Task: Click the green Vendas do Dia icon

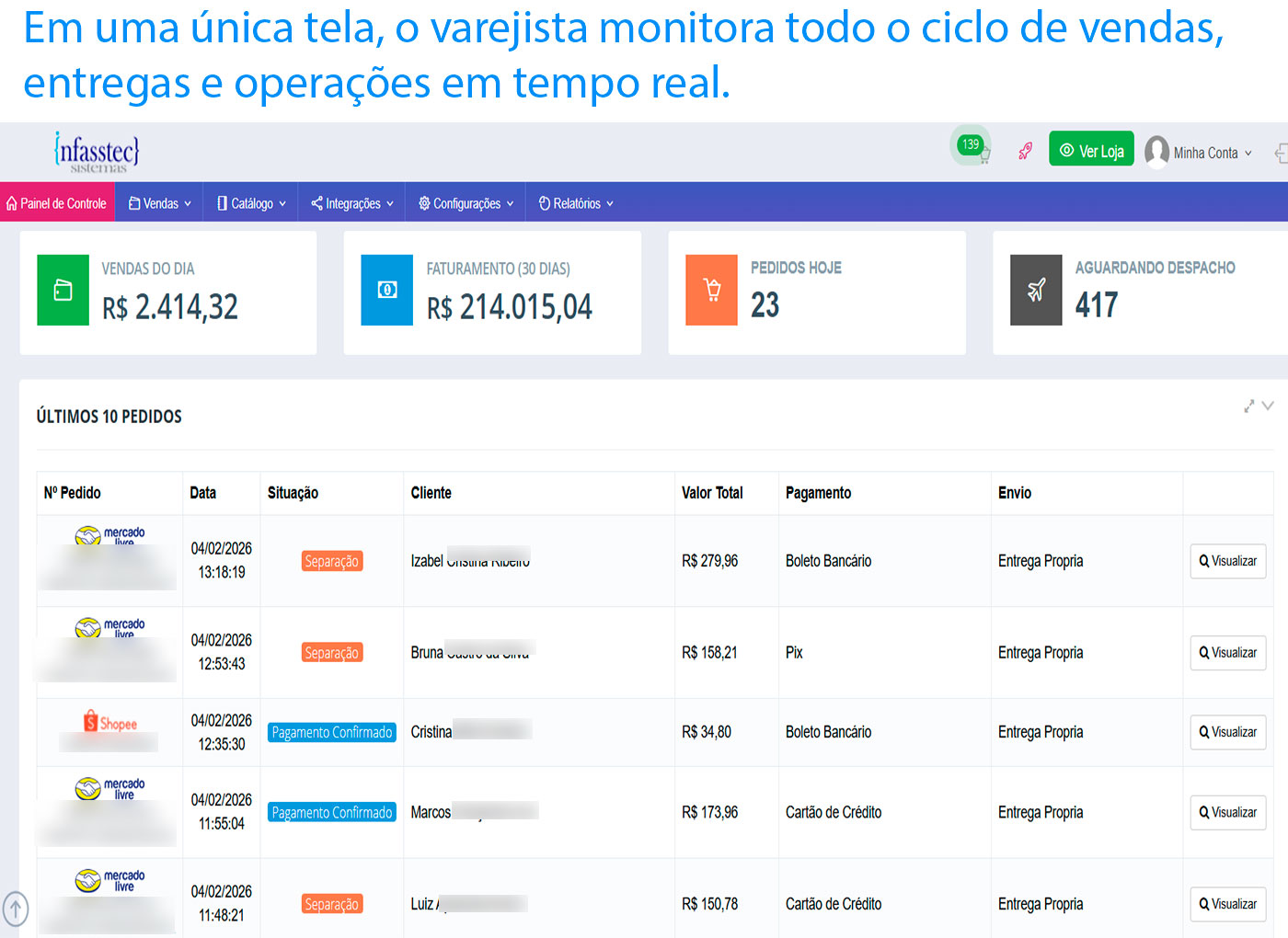Action: (x=63, y=291)
